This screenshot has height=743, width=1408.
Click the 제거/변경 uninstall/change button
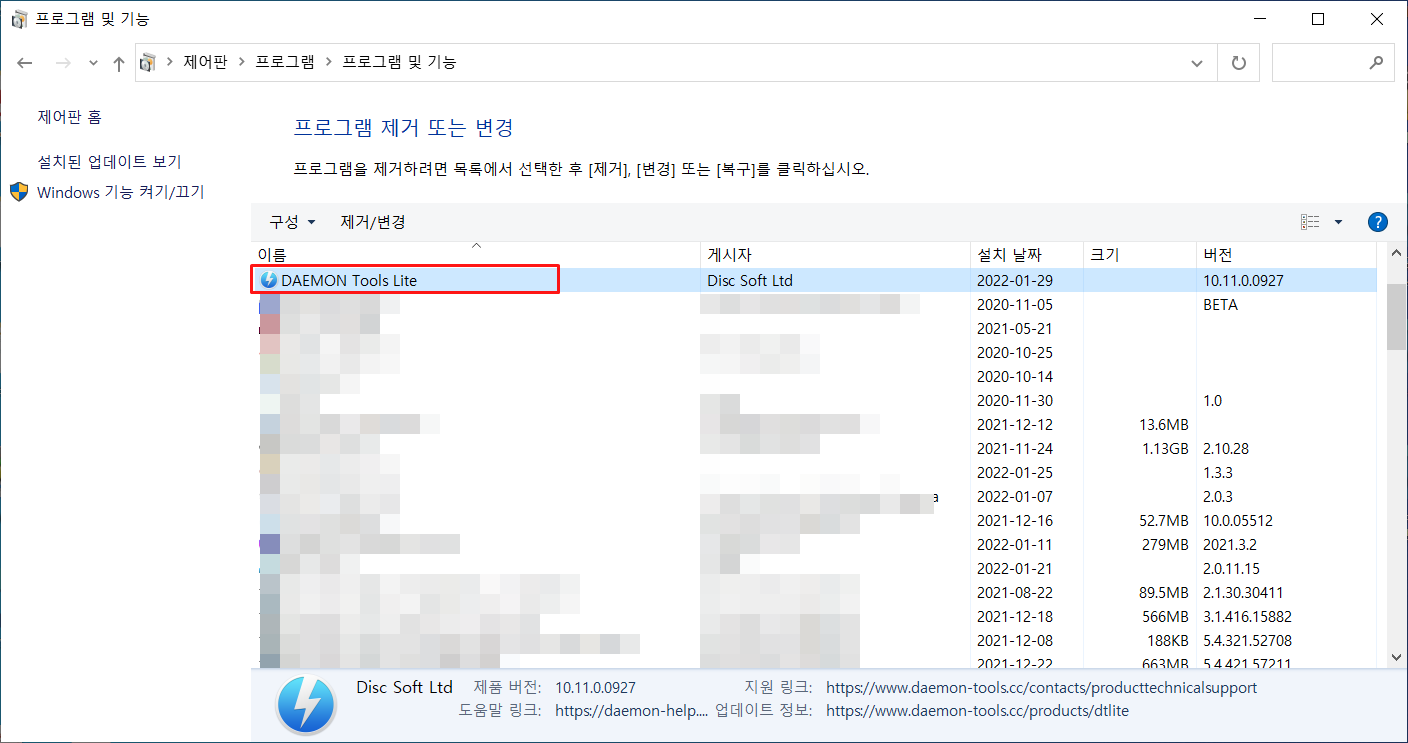click(x=373, y=222)
